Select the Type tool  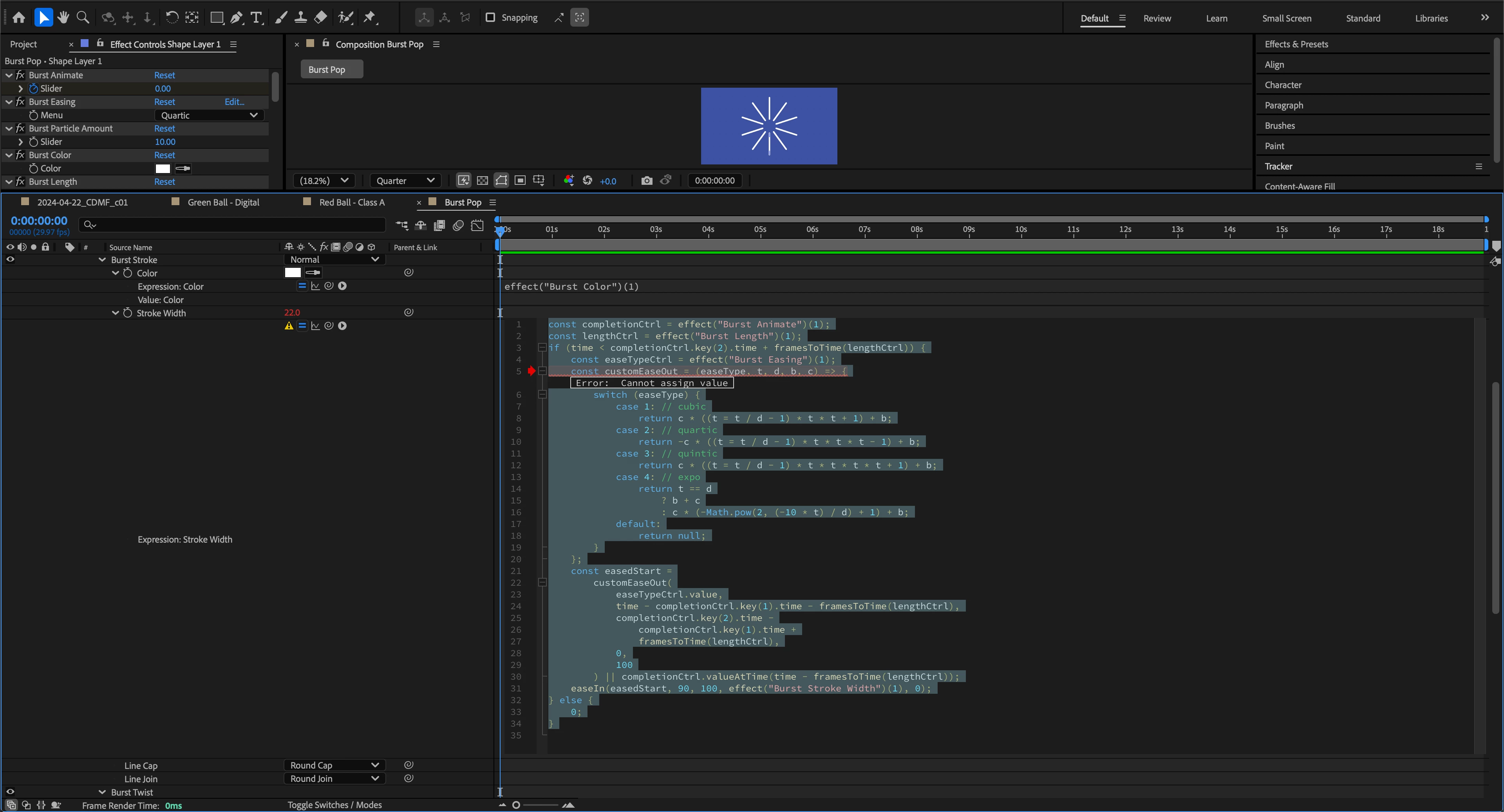(256, 18)
